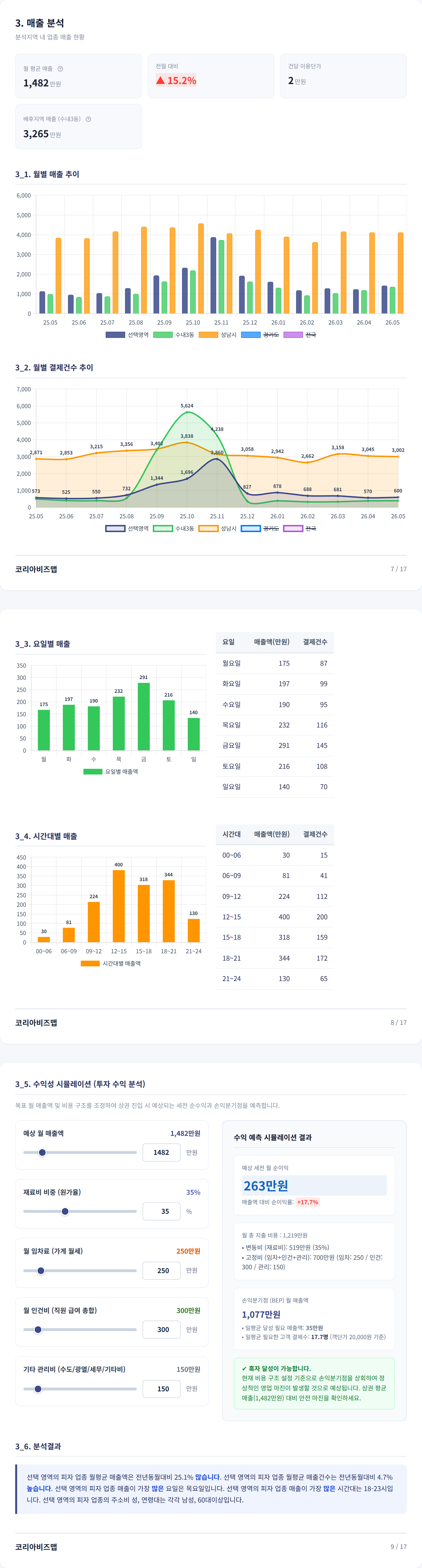Adjust the 기타 관리비 slider
This screenshot has width=422, height=1568.
tap(80, 1389)
